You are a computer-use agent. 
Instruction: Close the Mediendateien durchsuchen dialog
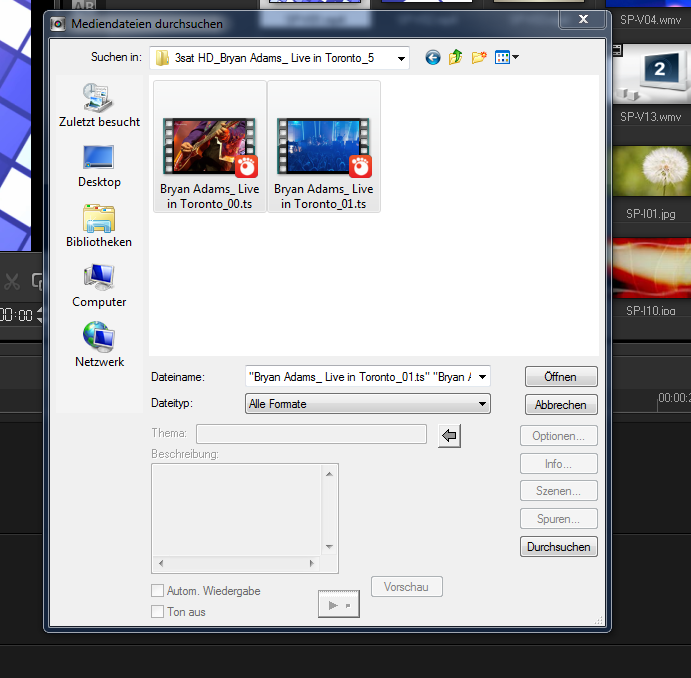pos(583,19)
